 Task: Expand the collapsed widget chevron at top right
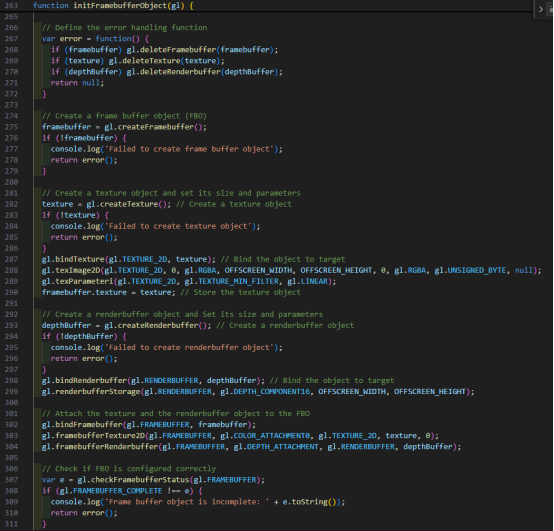pyautogui.click(x=541, y=9)
